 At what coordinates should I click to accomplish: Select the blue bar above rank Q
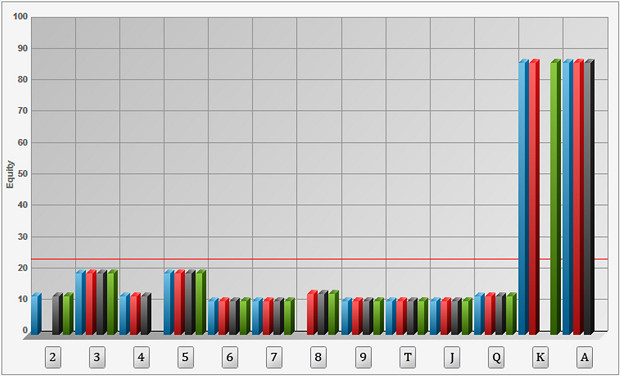click(480, 314)
